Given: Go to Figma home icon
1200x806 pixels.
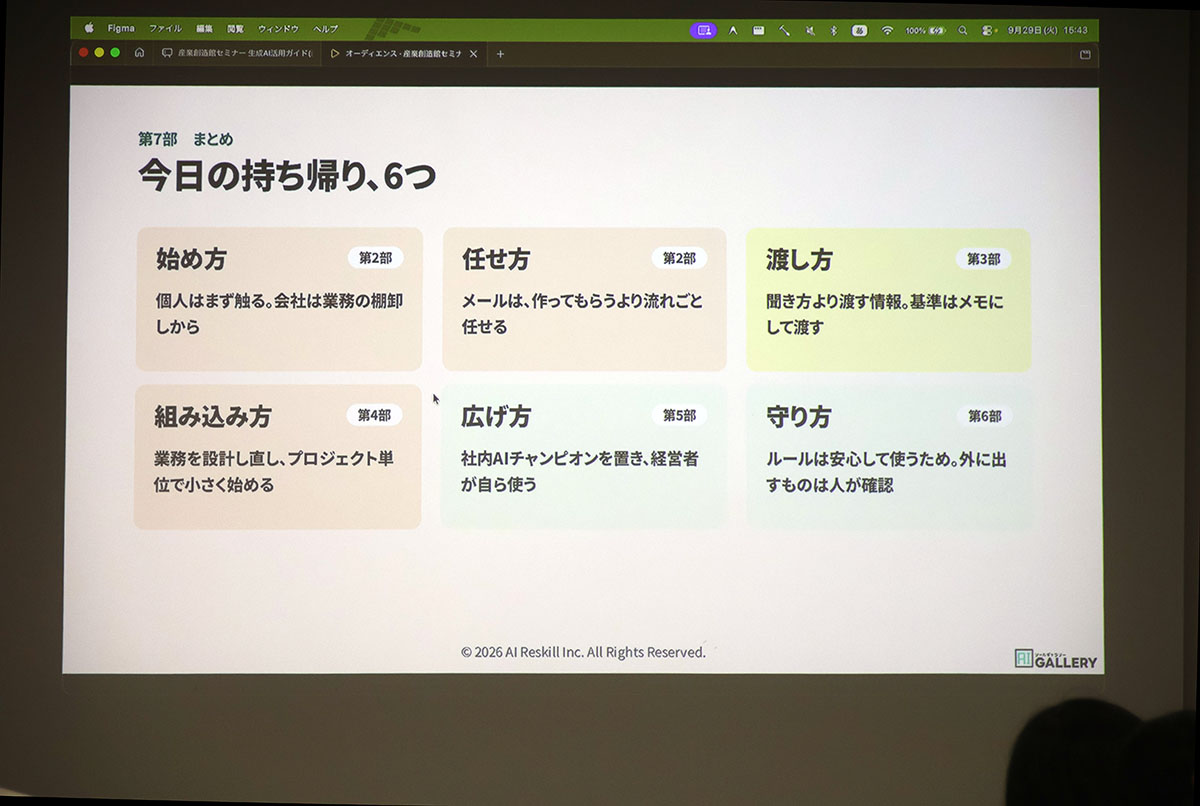Looking at the screenshot, I should pos(139,53).
